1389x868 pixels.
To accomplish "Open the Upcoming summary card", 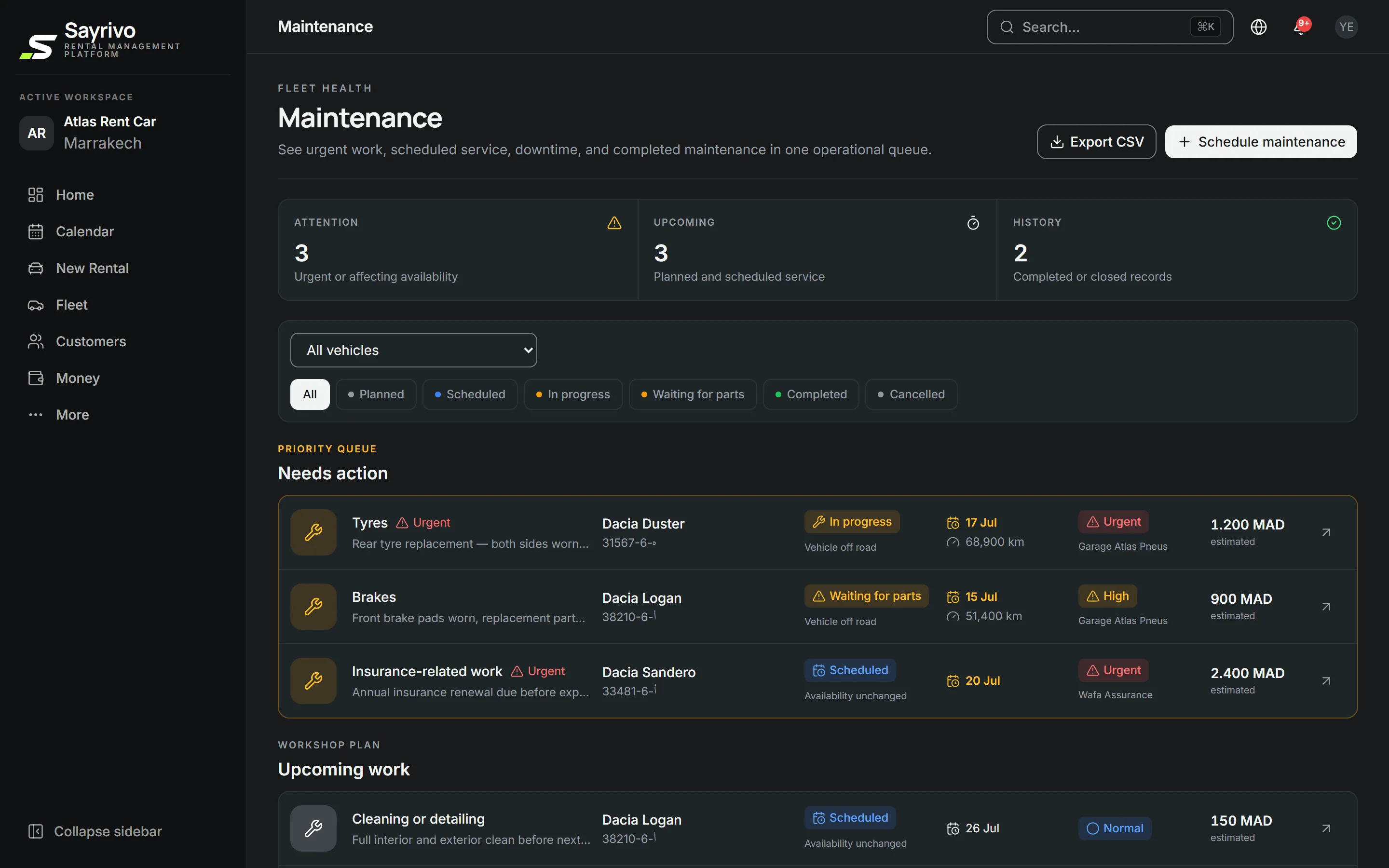I will (x=817, y=250).
